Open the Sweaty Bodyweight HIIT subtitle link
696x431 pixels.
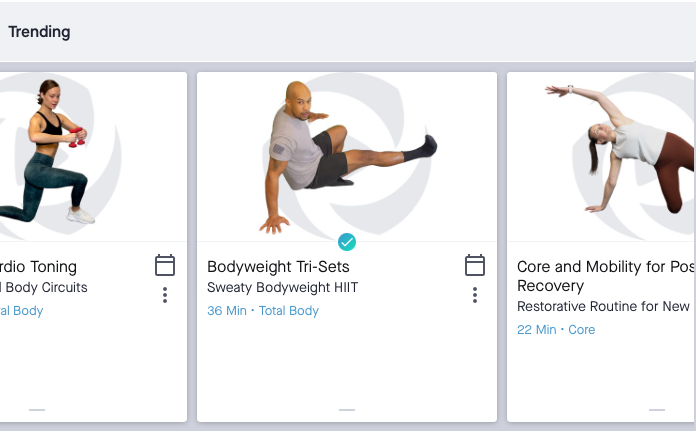(x=282, y=288)
